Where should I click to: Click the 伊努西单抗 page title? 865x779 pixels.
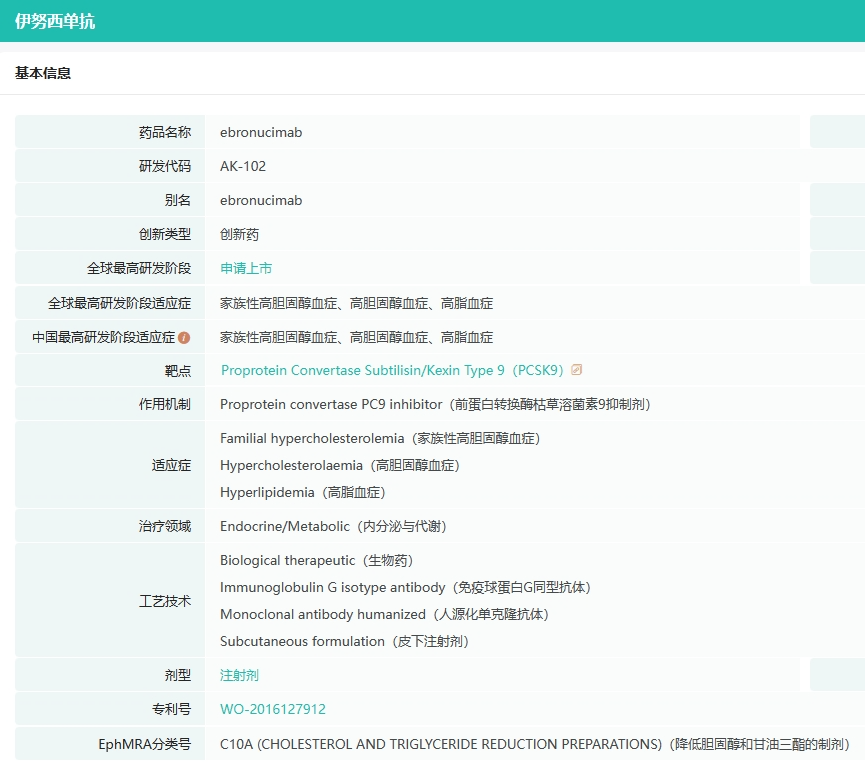(55, 21)
